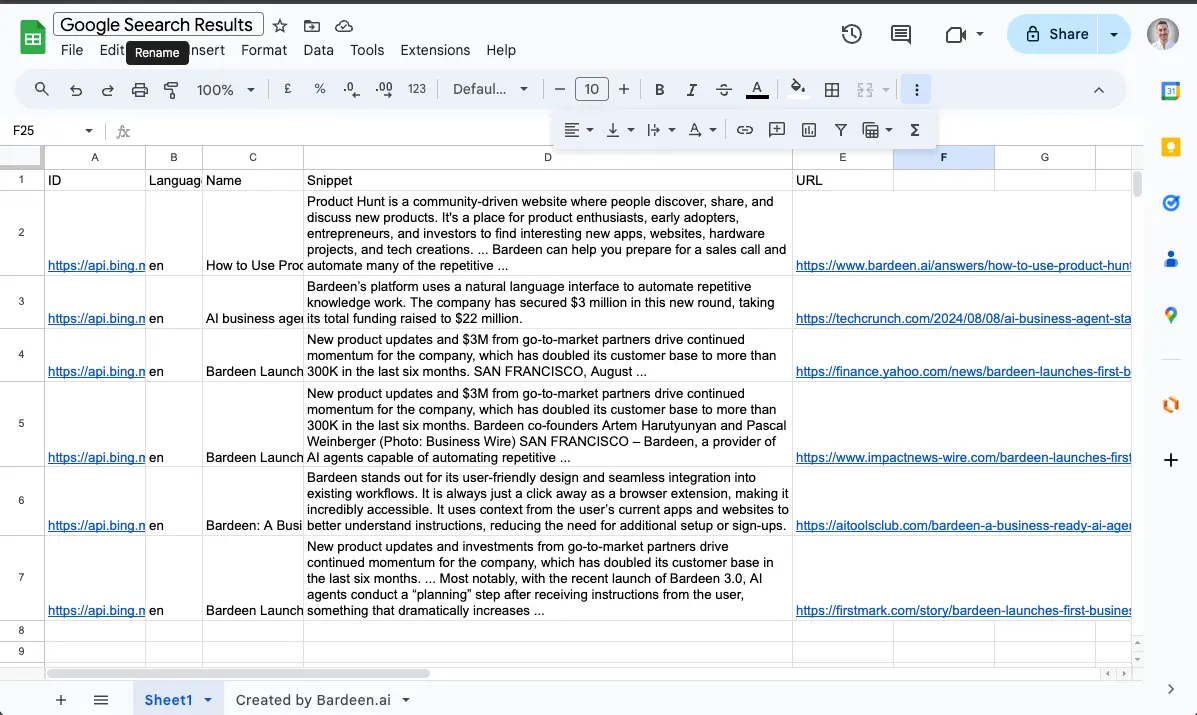Open horizontal align dropdown

tap(579, 130)
